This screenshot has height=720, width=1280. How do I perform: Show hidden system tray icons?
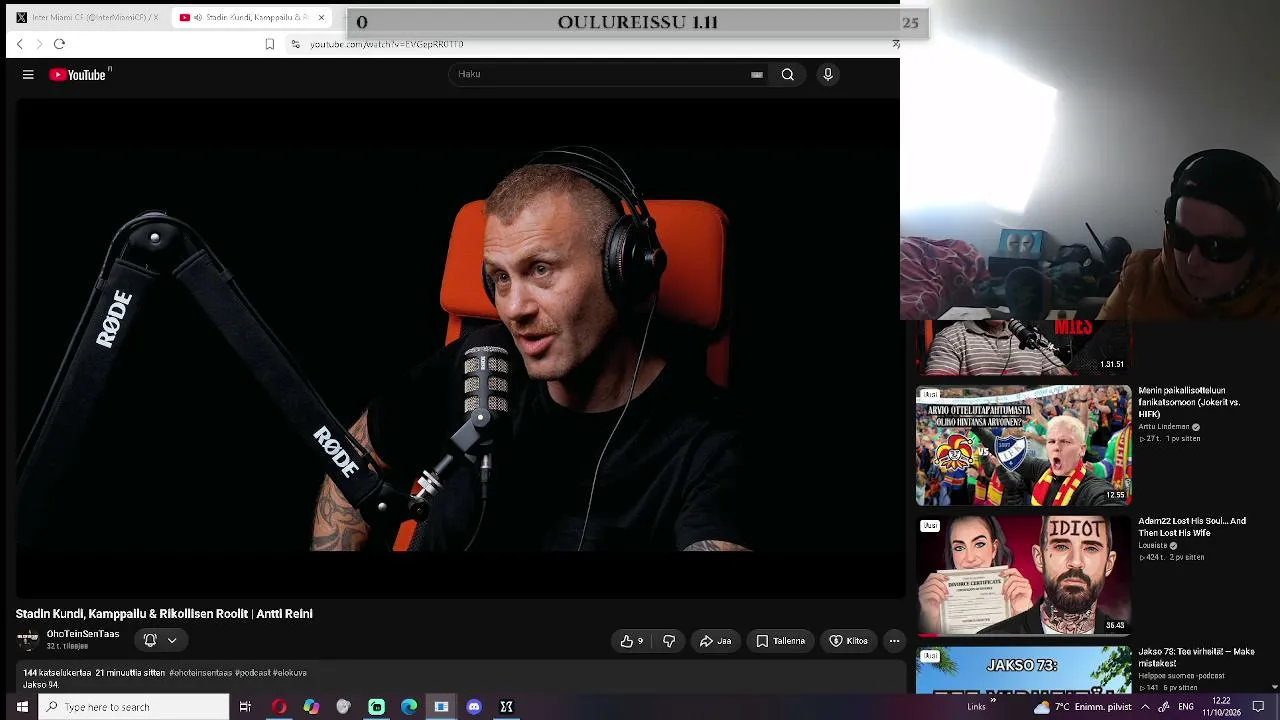[1145, 707]
